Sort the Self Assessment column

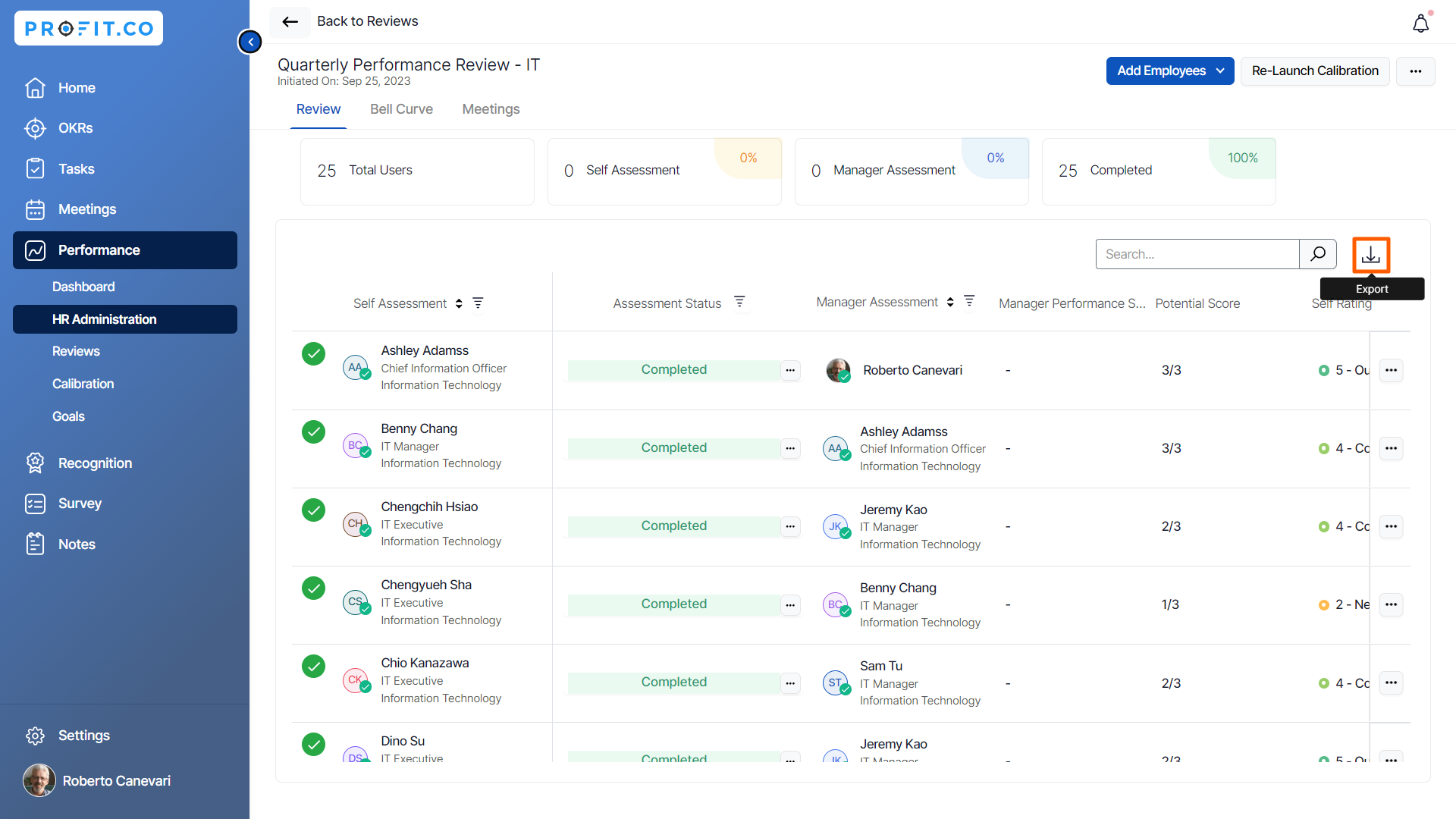(x=459, y=303)
